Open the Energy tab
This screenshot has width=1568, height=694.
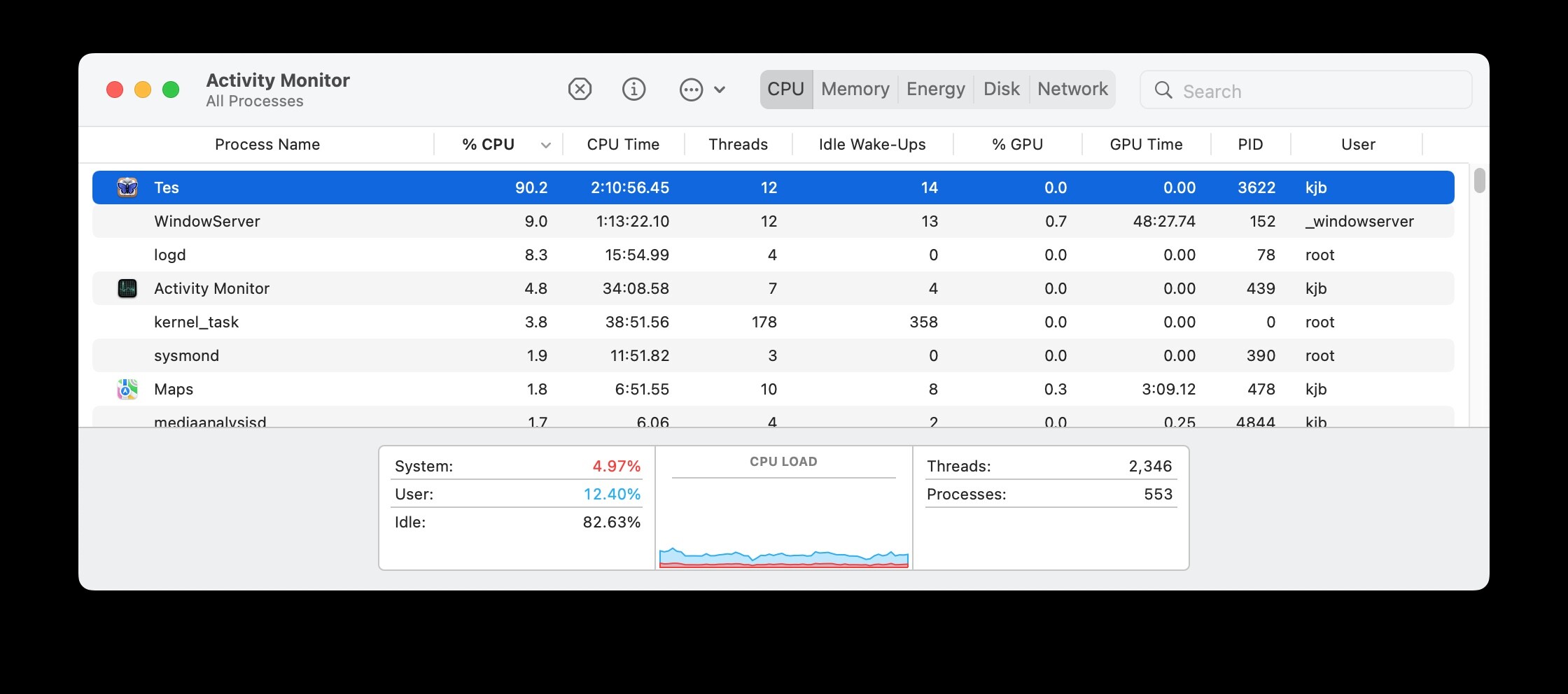point(935,90)
